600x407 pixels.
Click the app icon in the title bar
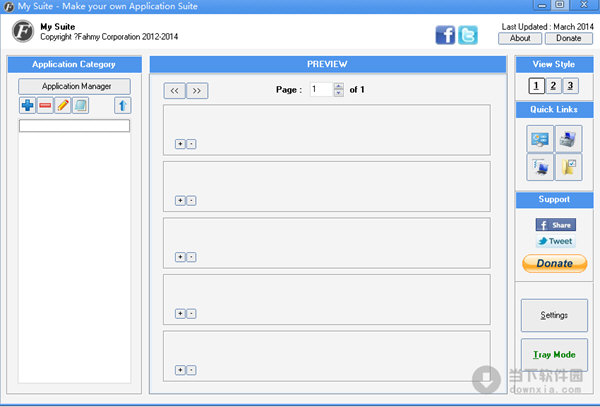coord(8,7)
